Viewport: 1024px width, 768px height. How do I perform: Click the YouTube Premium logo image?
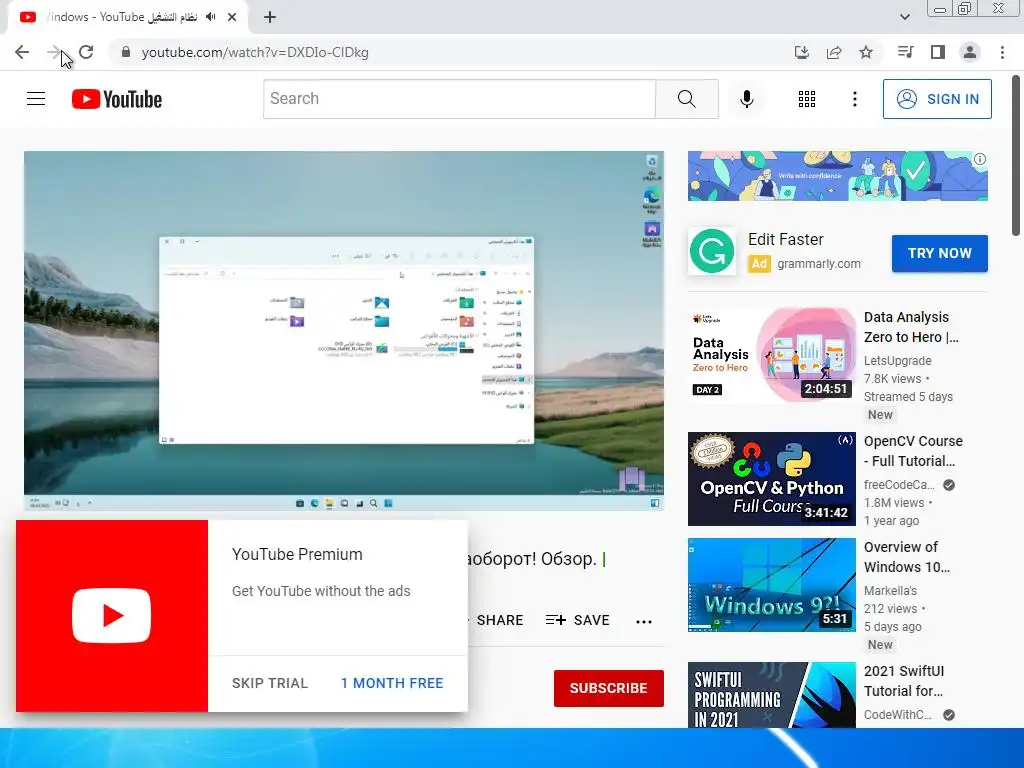pos(112,616)
